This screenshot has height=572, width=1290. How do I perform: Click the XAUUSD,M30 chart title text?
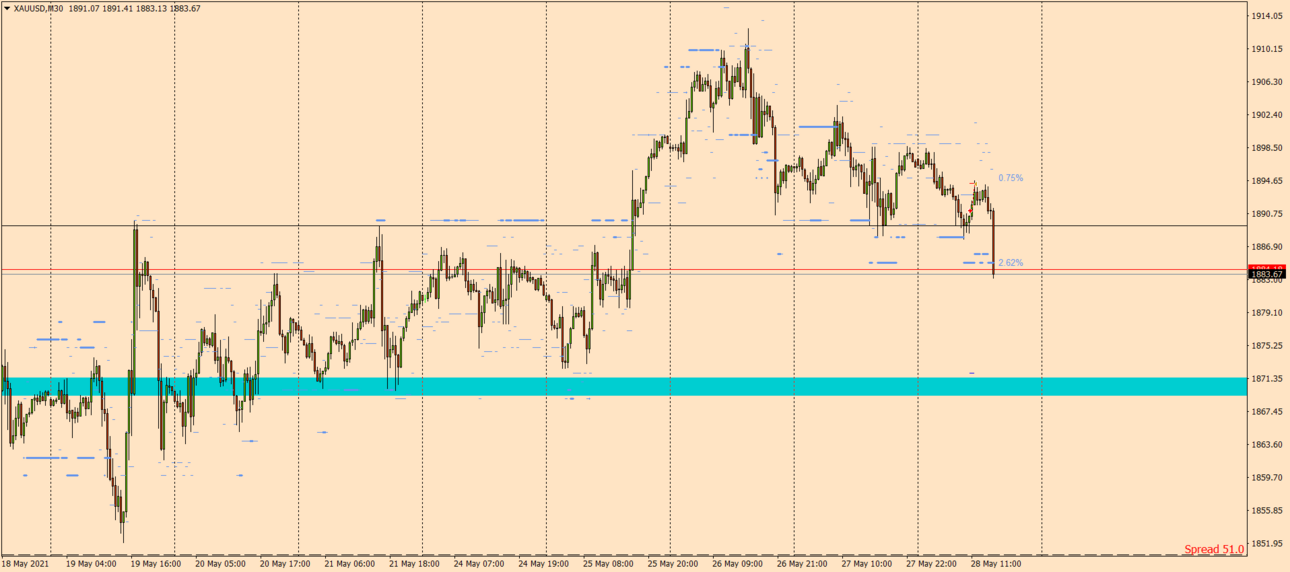click(x=39, y=8)
